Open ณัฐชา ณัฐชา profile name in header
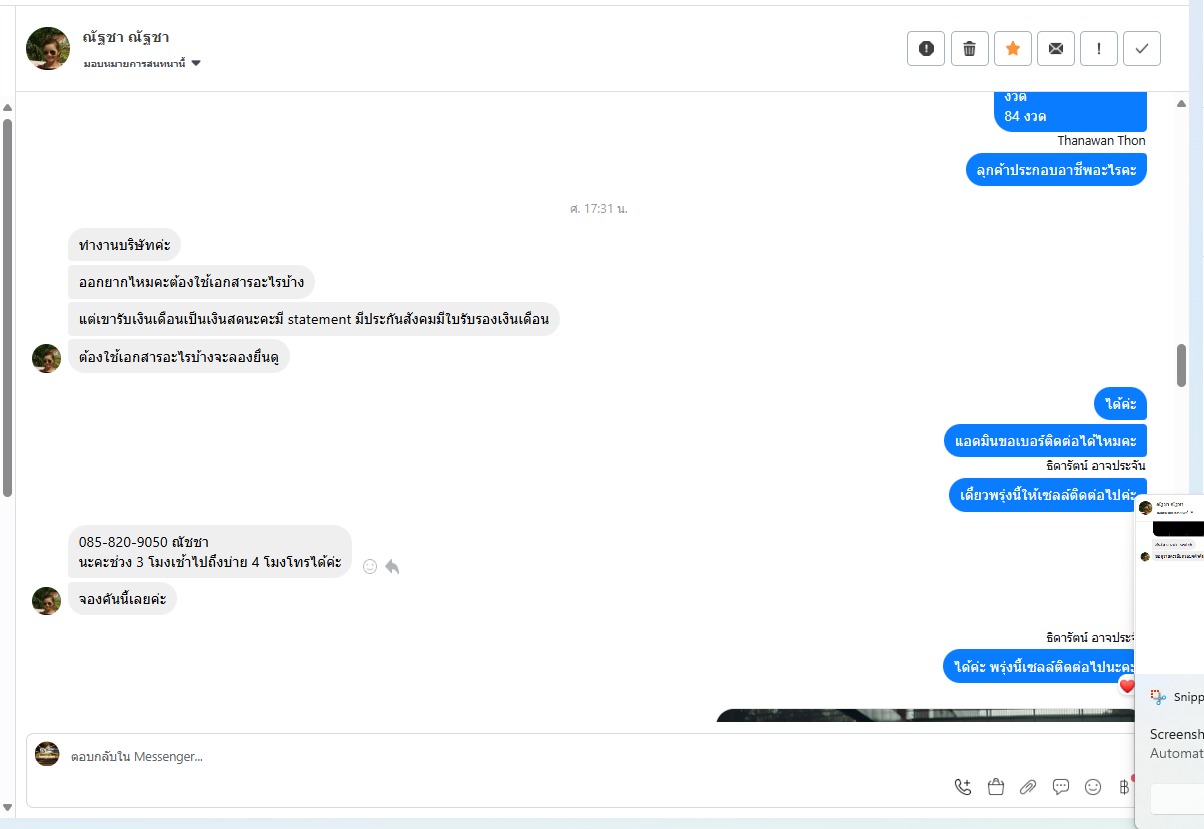Screen dimensions: 1204x829 [126, 37]
